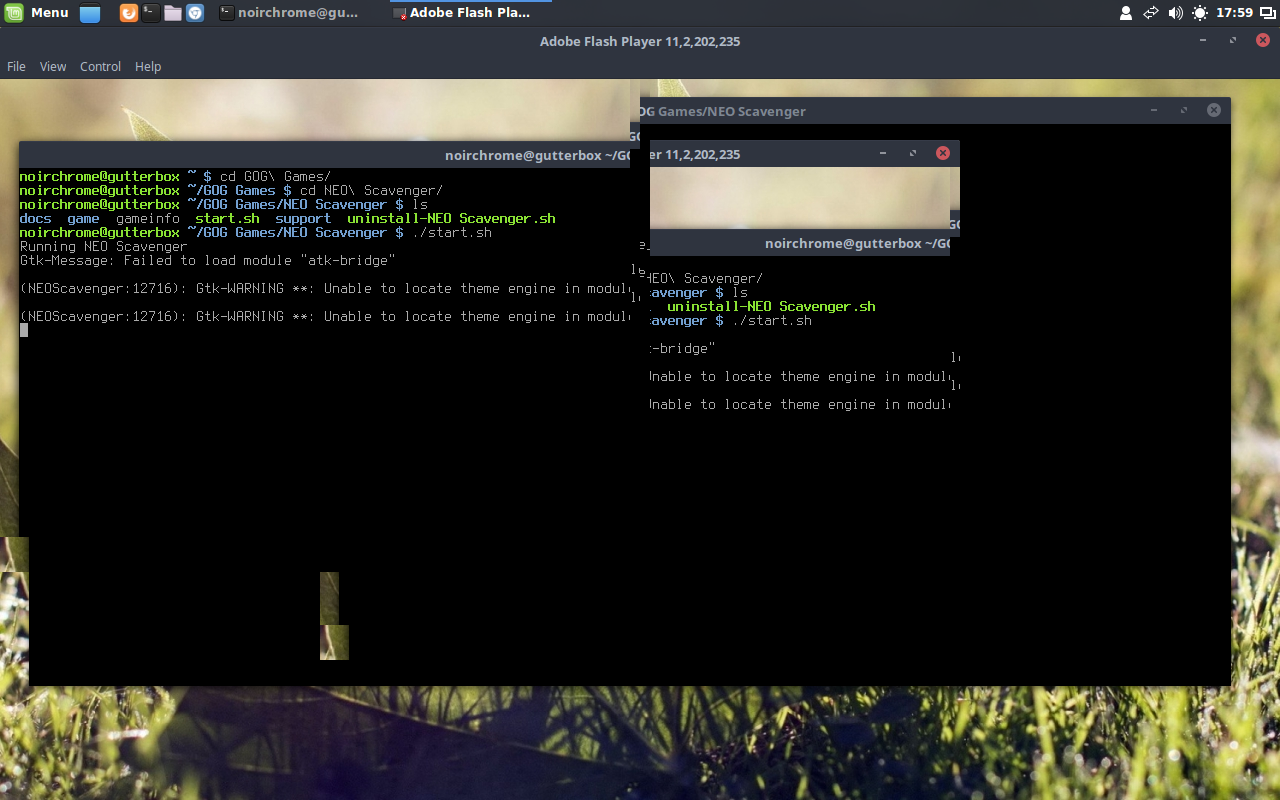Close the GOG Games/NEO Scavenger window
1280x800 pixels.
(1213, 110)
